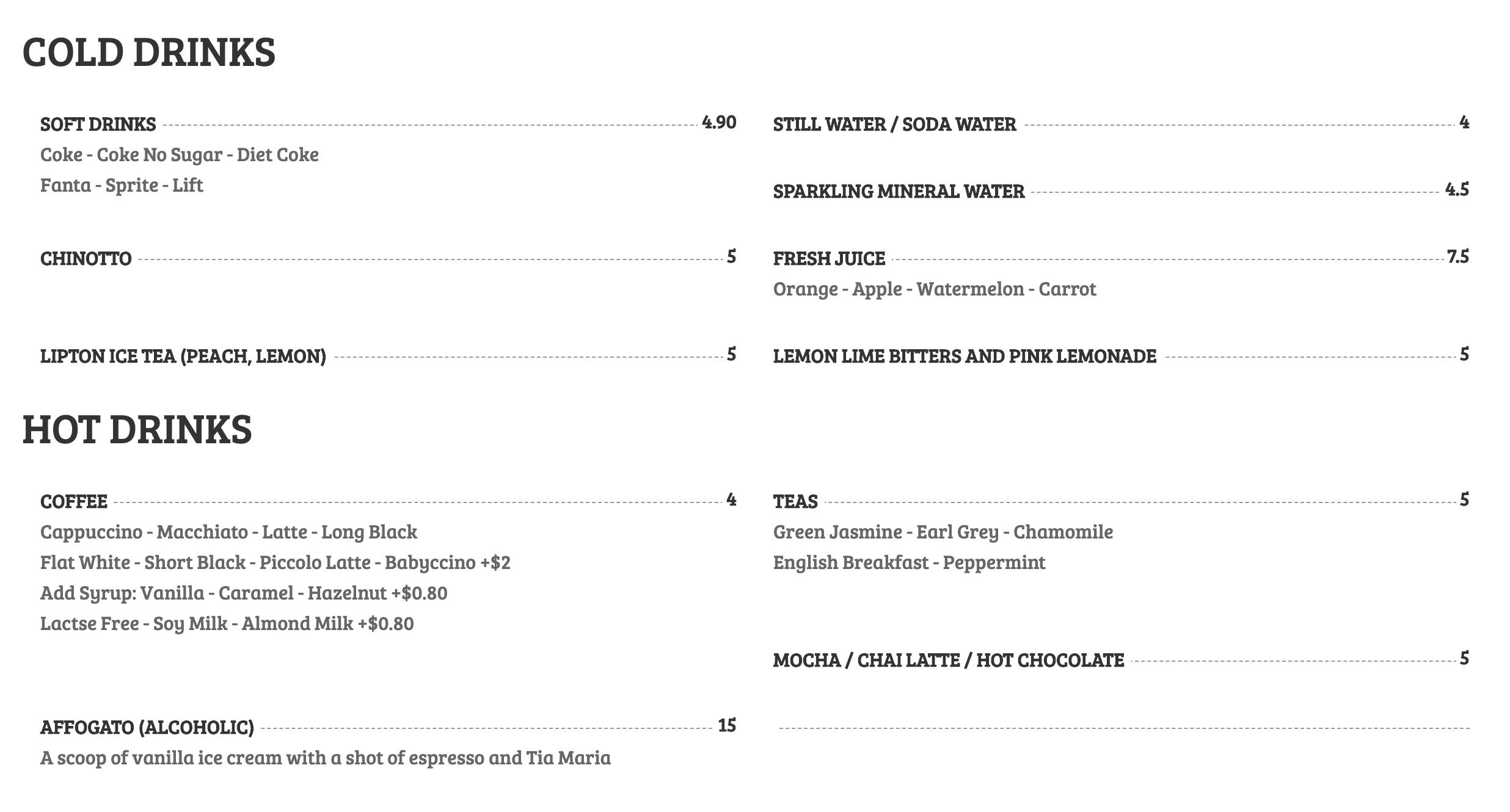Image resolution: width=1510 pixels, height=812 pixels.
Task: Click the Orange - Apple - Watermelon - Carrot text
Action: pyautogui.click(x=934, y=289)
